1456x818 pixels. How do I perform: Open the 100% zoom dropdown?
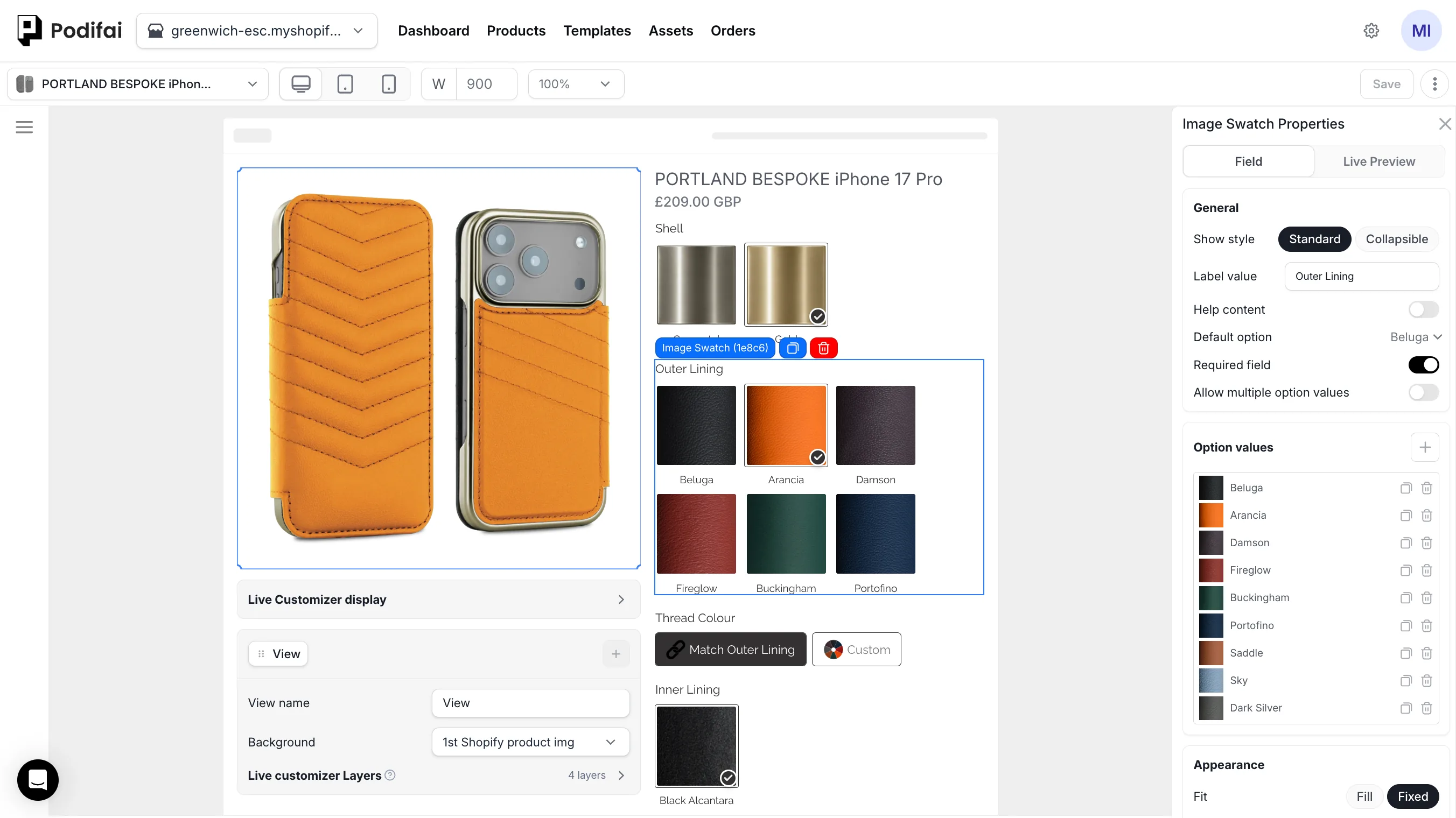point(576,84)
